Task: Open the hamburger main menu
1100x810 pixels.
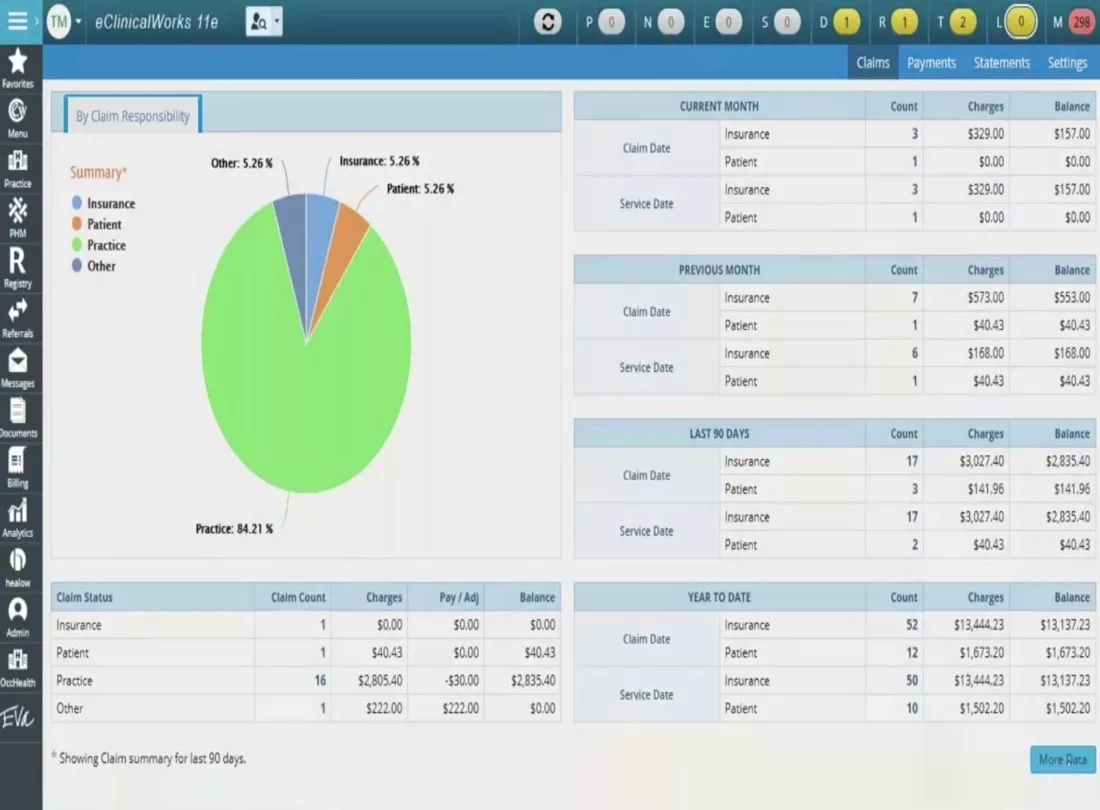Action: click(x=17, y=21)
